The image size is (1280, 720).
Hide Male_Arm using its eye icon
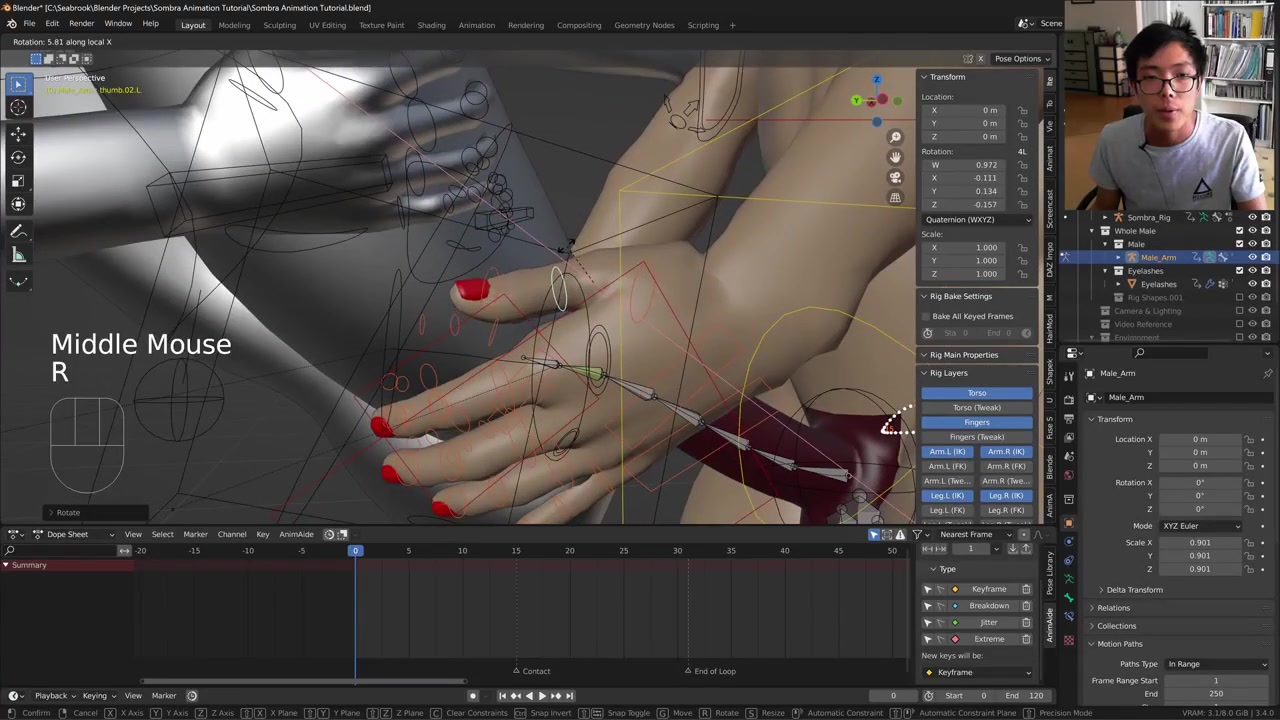pyautogui.click(x=1252, y=257)
